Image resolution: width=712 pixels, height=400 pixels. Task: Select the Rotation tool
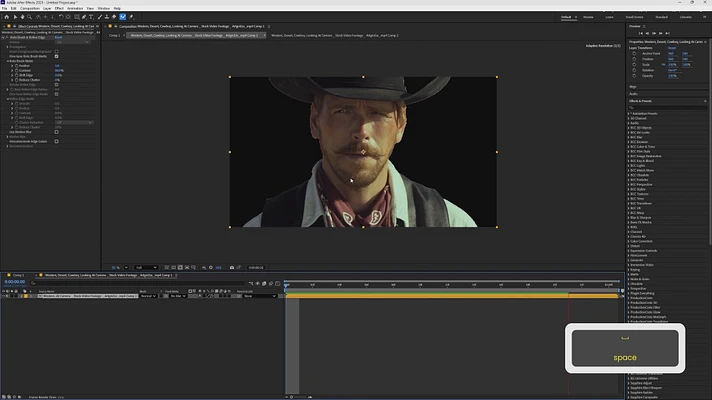(x=61, y=17)
